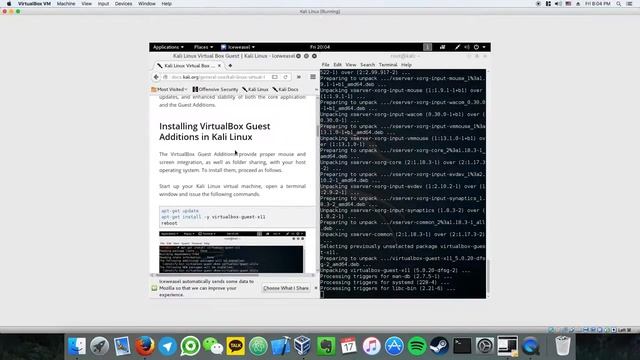Open Kali system power menu arrow
The width and height of the screenshot is (640, 360).
484,47
